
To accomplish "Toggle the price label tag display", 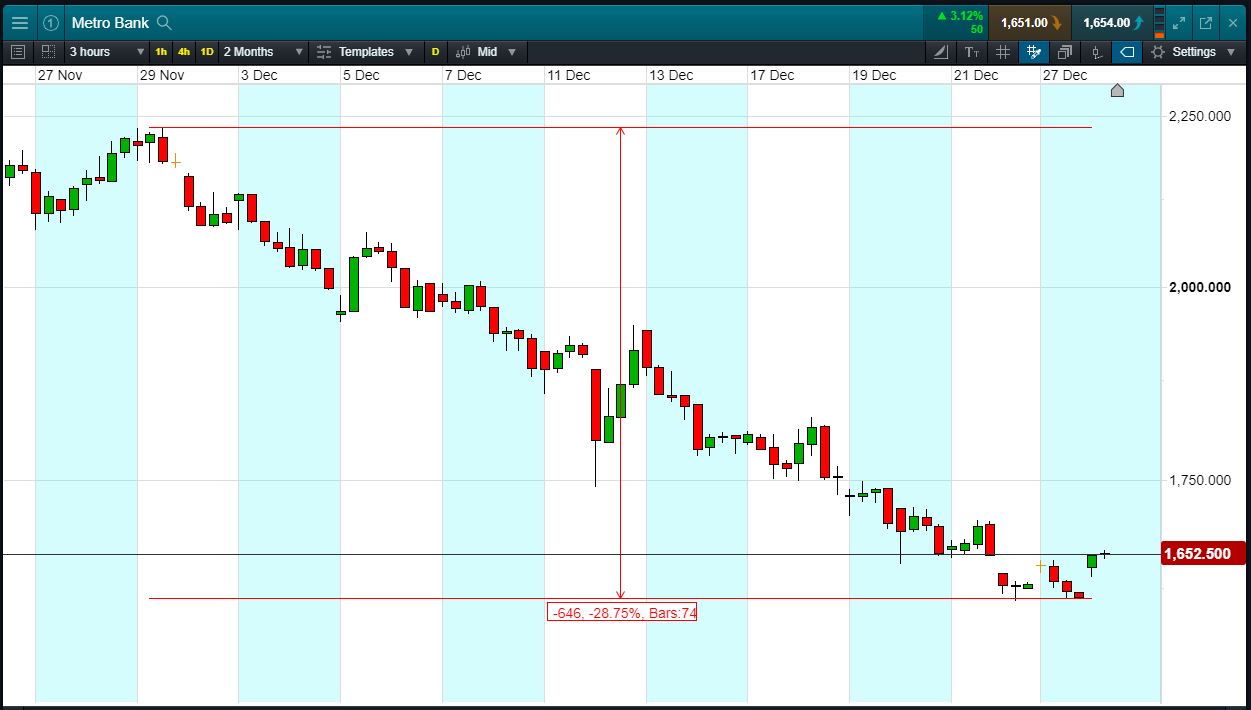I will coord(1127,52).
